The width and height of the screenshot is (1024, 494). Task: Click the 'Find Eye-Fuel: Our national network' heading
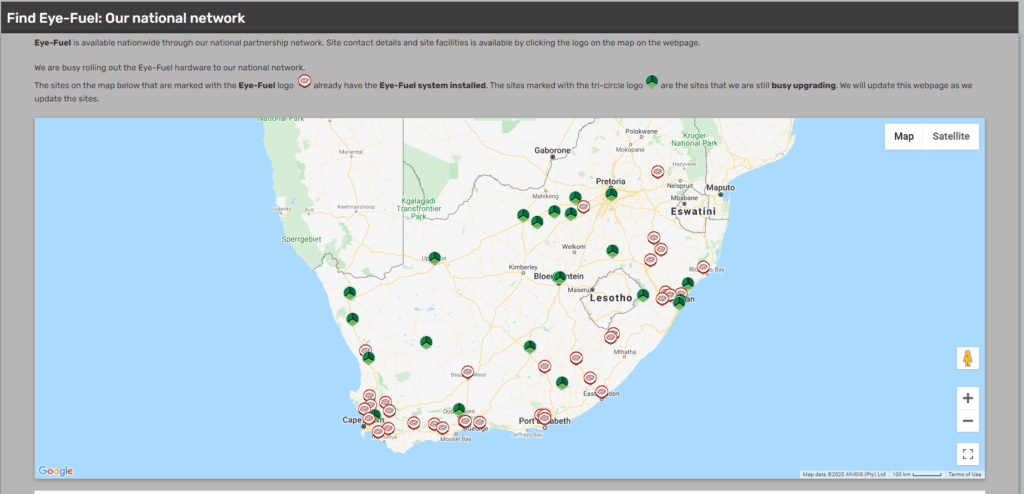126,18
